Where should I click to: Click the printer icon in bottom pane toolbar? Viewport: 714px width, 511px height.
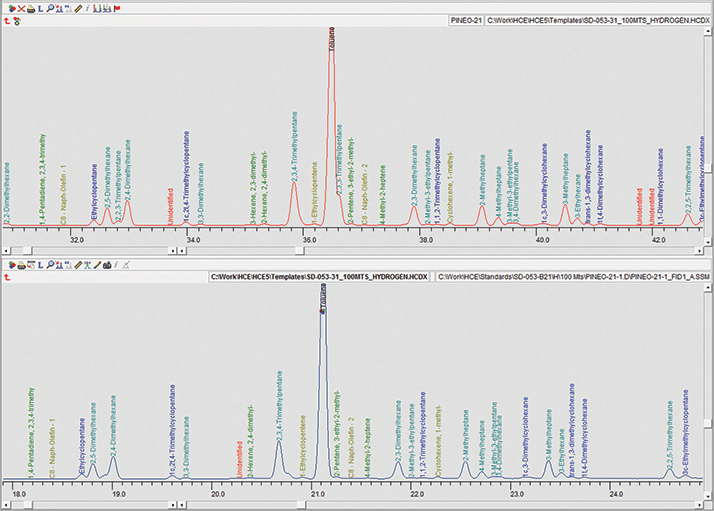(x=19, y=265)
